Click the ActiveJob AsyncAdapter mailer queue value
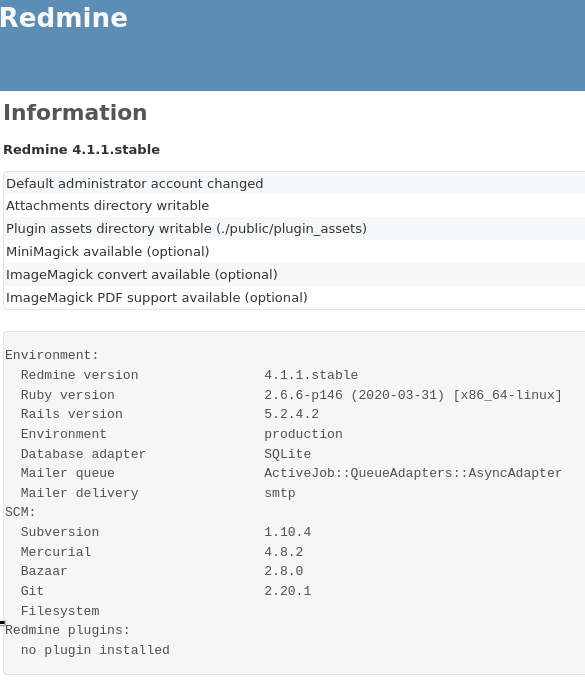 click(413, 473)
